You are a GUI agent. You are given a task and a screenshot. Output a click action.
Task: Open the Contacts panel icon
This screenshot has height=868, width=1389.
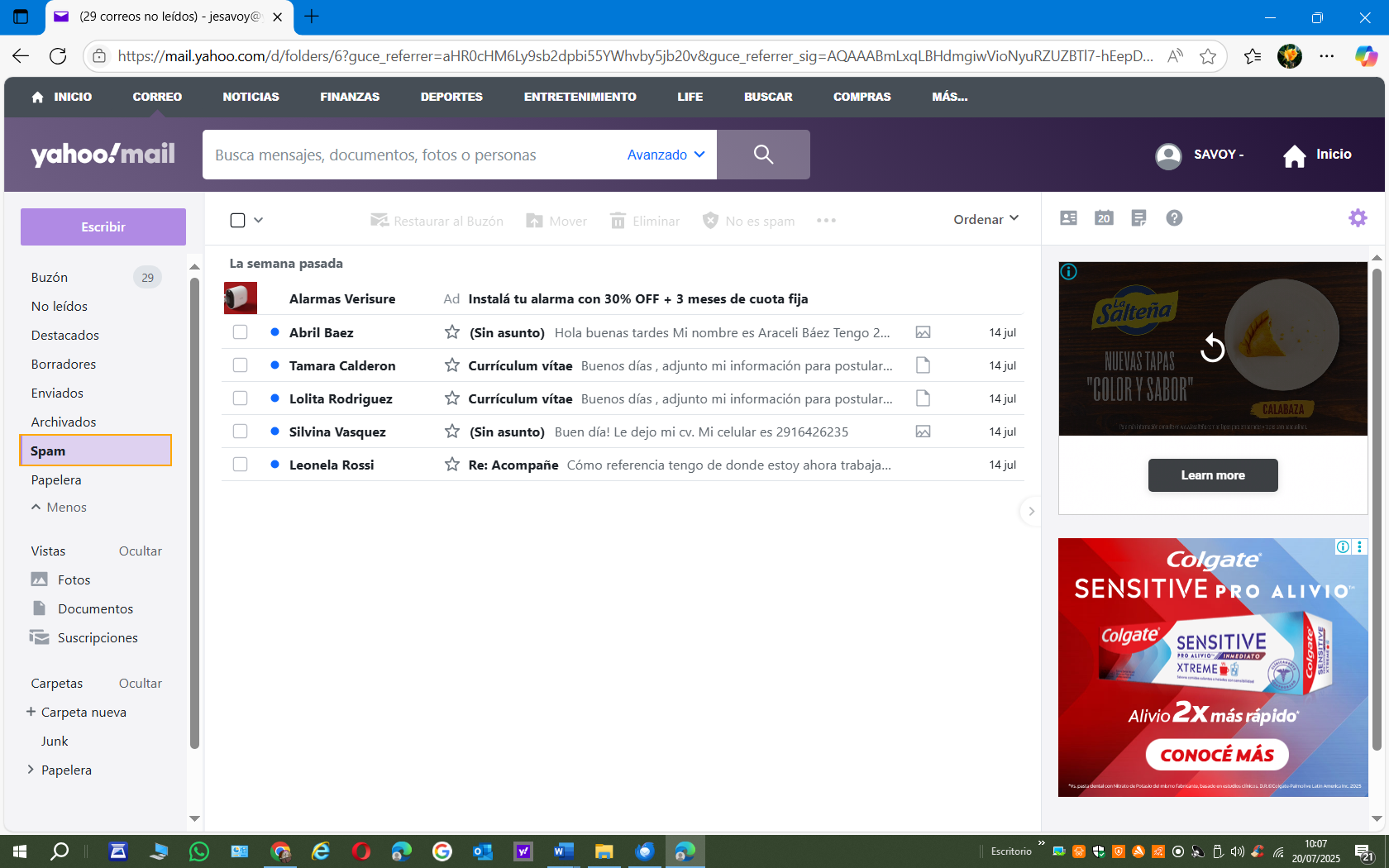click(x=1068, y=218)
